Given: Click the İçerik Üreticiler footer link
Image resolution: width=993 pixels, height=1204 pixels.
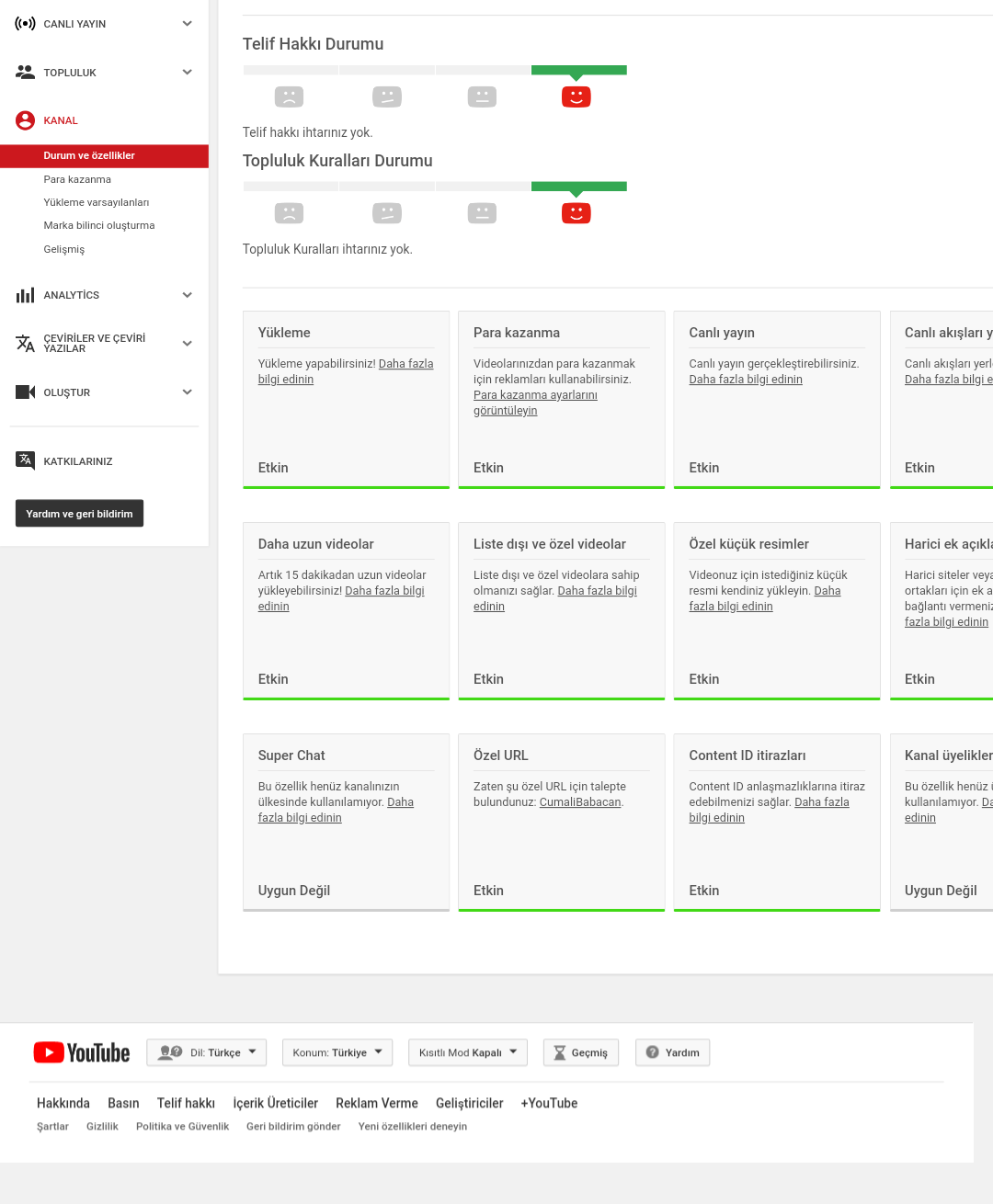Looking at the screenshot, I should point(275,1103).
